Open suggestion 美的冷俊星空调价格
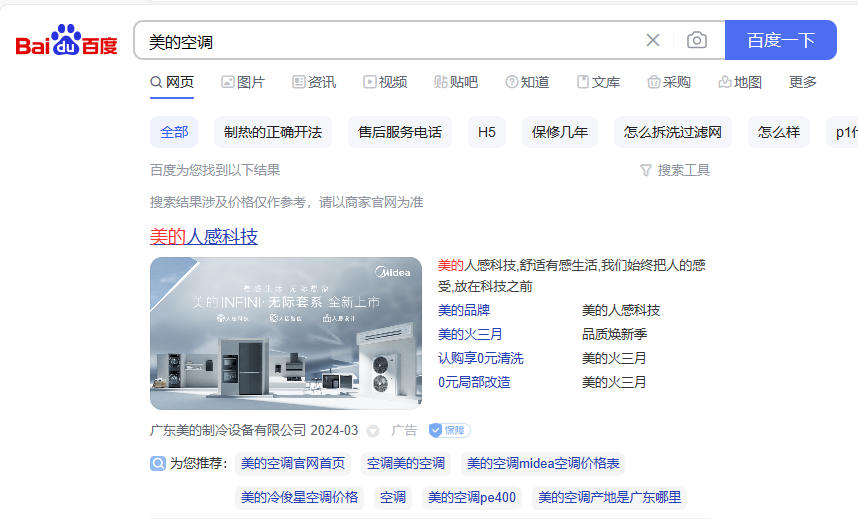 (x=300, y=497)
